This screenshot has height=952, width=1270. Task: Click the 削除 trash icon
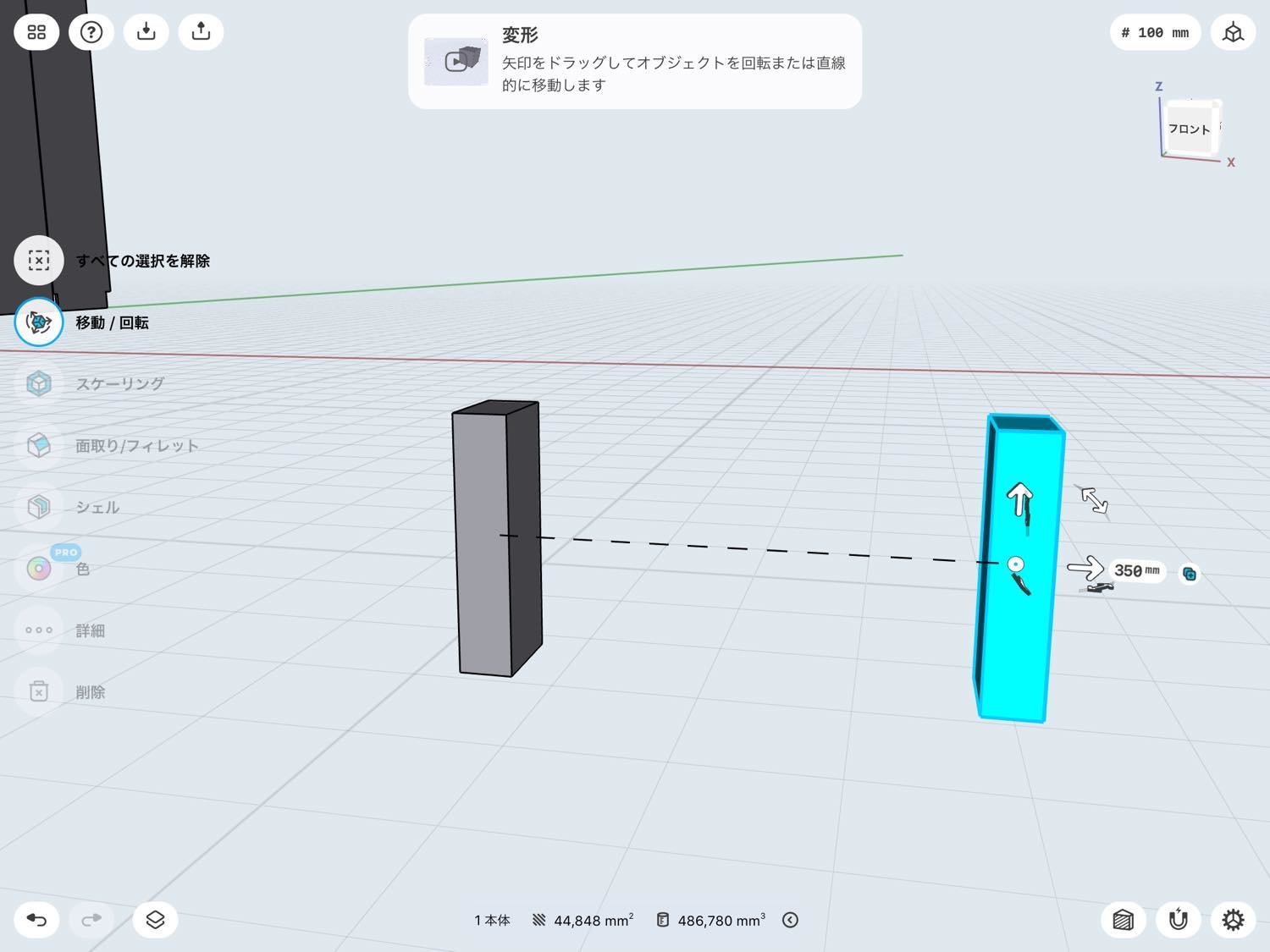[39, 691]
